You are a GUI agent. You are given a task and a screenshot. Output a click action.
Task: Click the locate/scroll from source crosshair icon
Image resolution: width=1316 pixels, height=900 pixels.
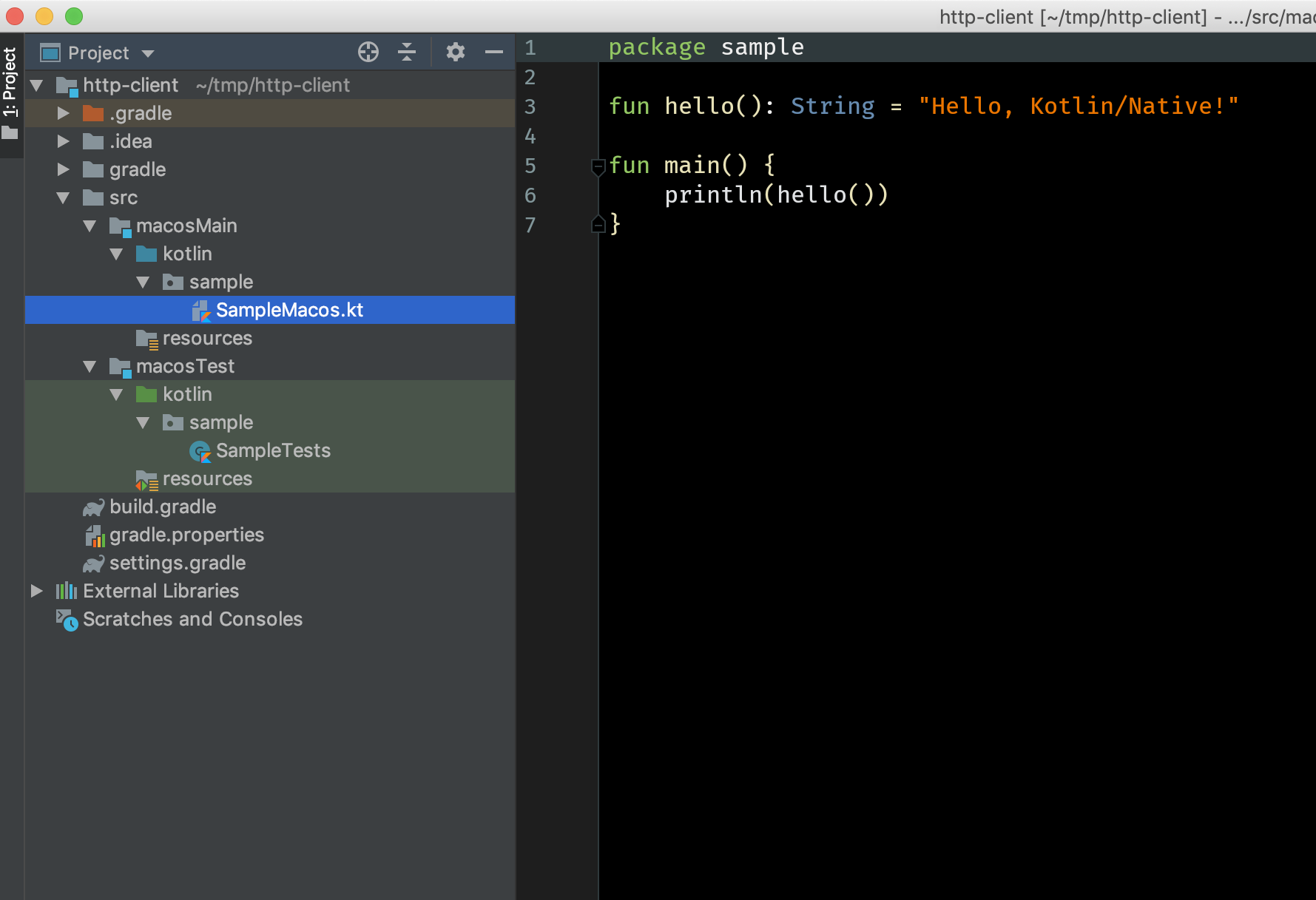tap(368, 52)
